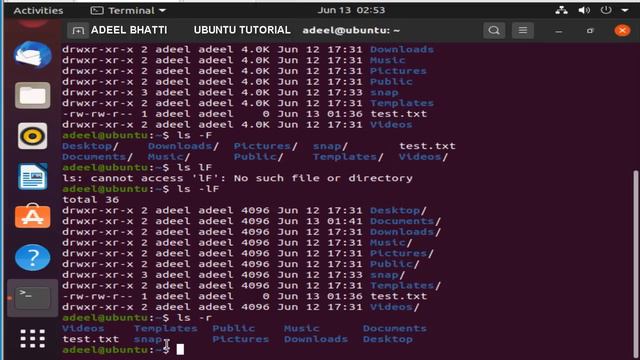This screenshot has height=360, width=640.
Task: Show Applications grid in dock
Action: pos(33,339)
